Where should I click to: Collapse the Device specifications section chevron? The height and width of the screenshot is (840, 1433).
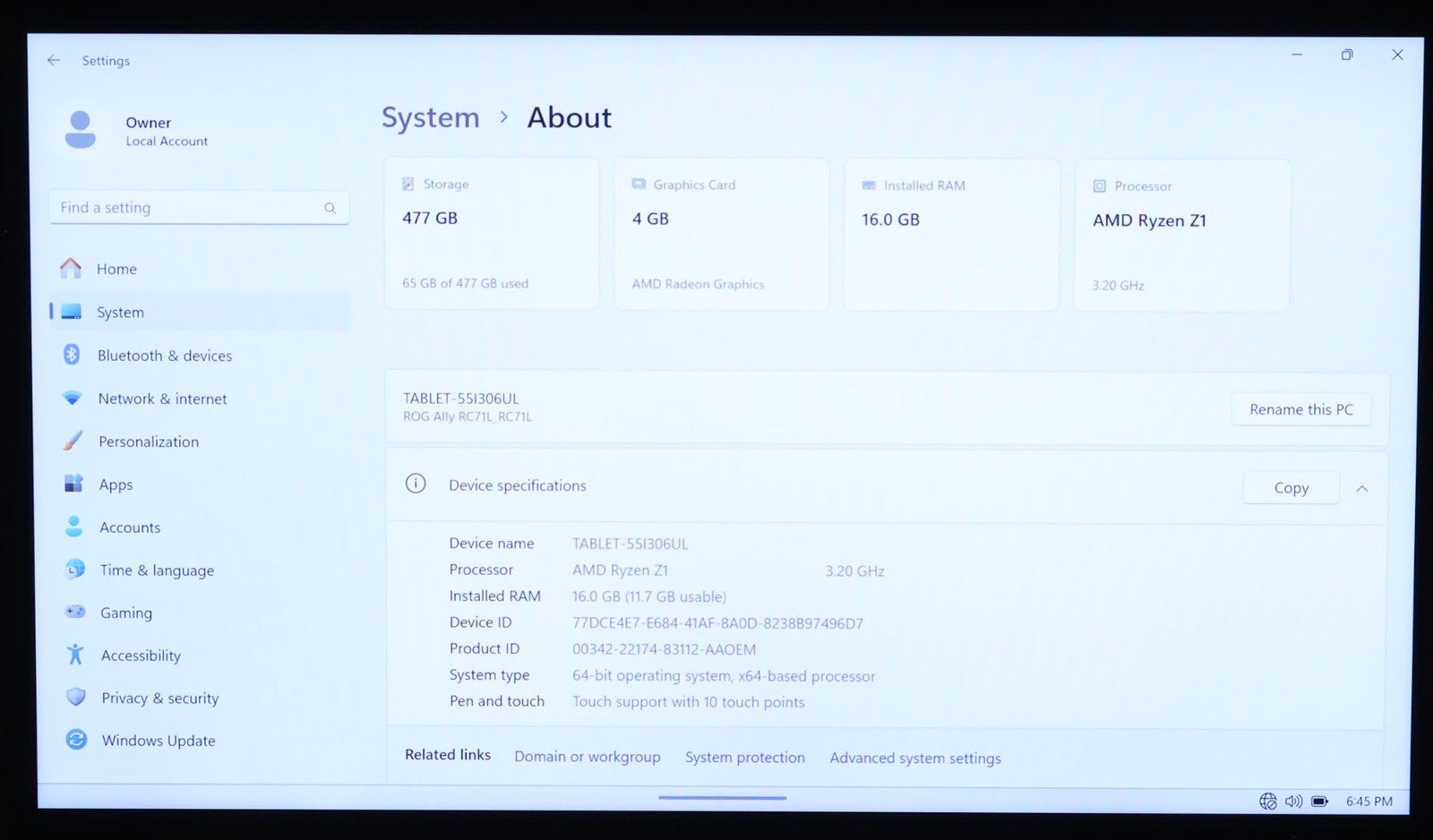1361,489
